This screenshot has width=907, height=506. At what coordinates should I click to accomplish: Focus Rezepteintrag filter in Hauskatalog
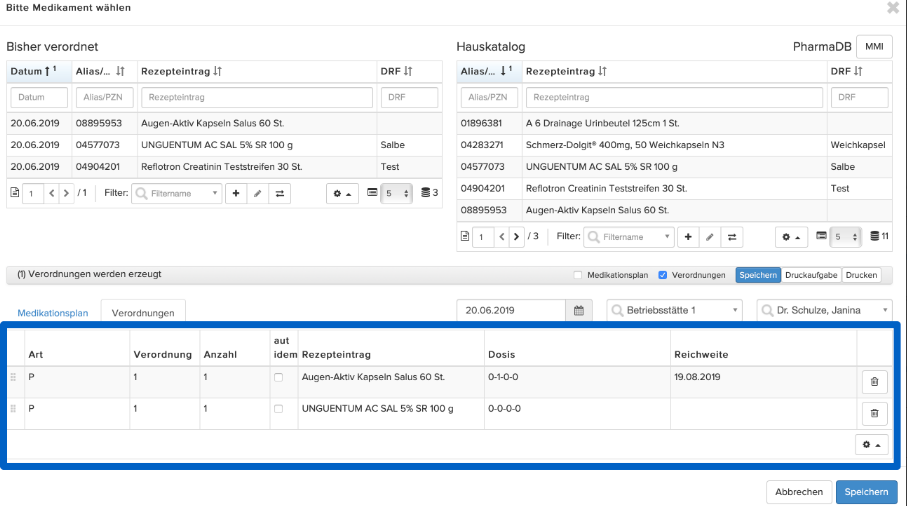(674, 97)
